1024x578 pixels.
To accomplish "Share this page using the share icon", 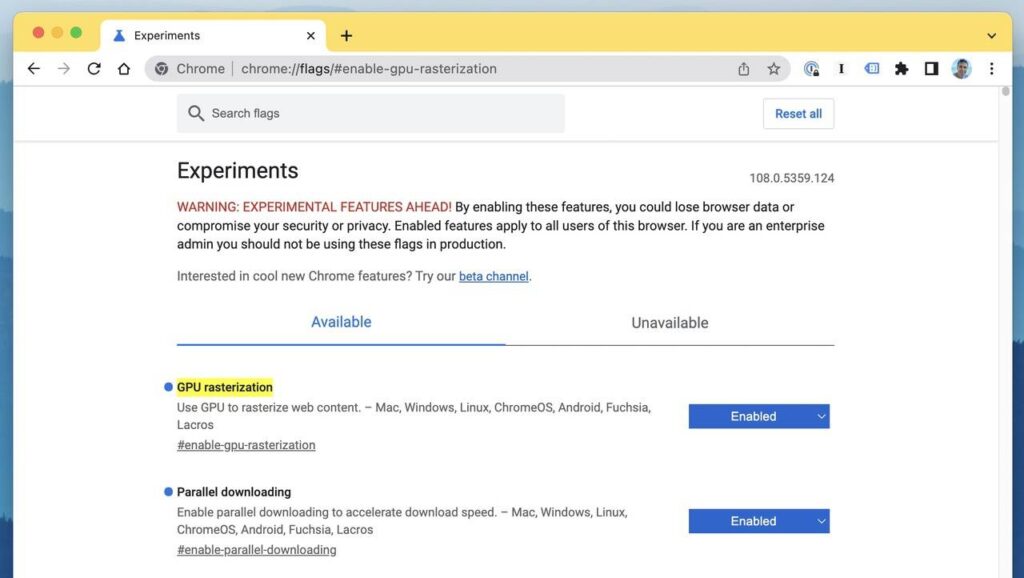I will (x=743, y=69).
